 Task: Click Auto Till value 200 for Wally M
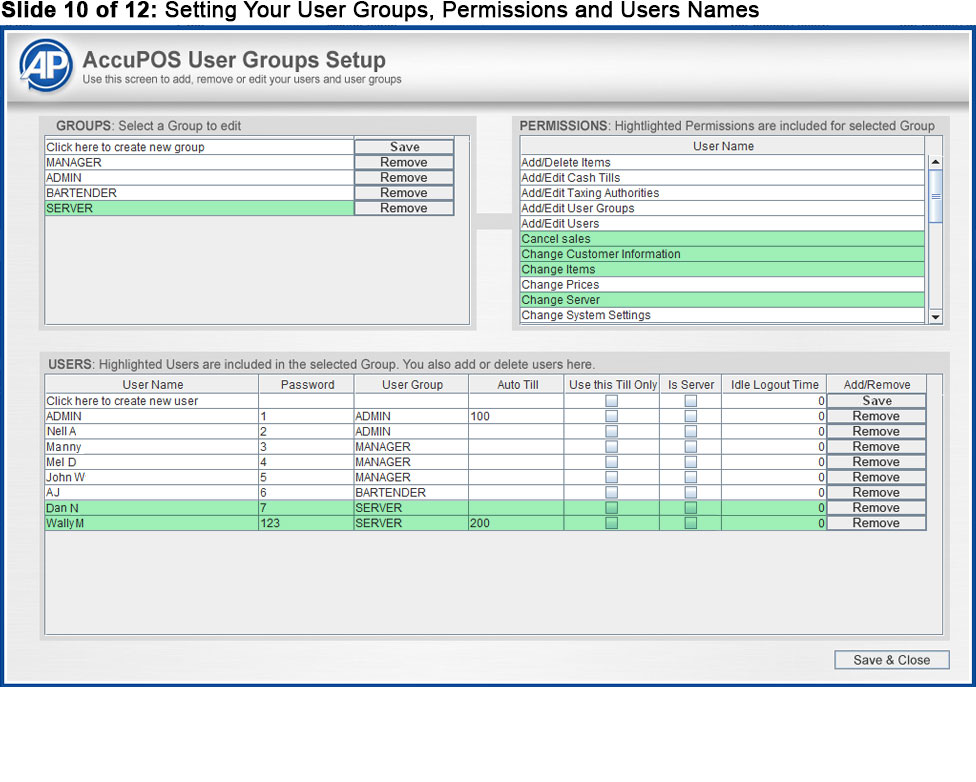(x=517, y=523)
